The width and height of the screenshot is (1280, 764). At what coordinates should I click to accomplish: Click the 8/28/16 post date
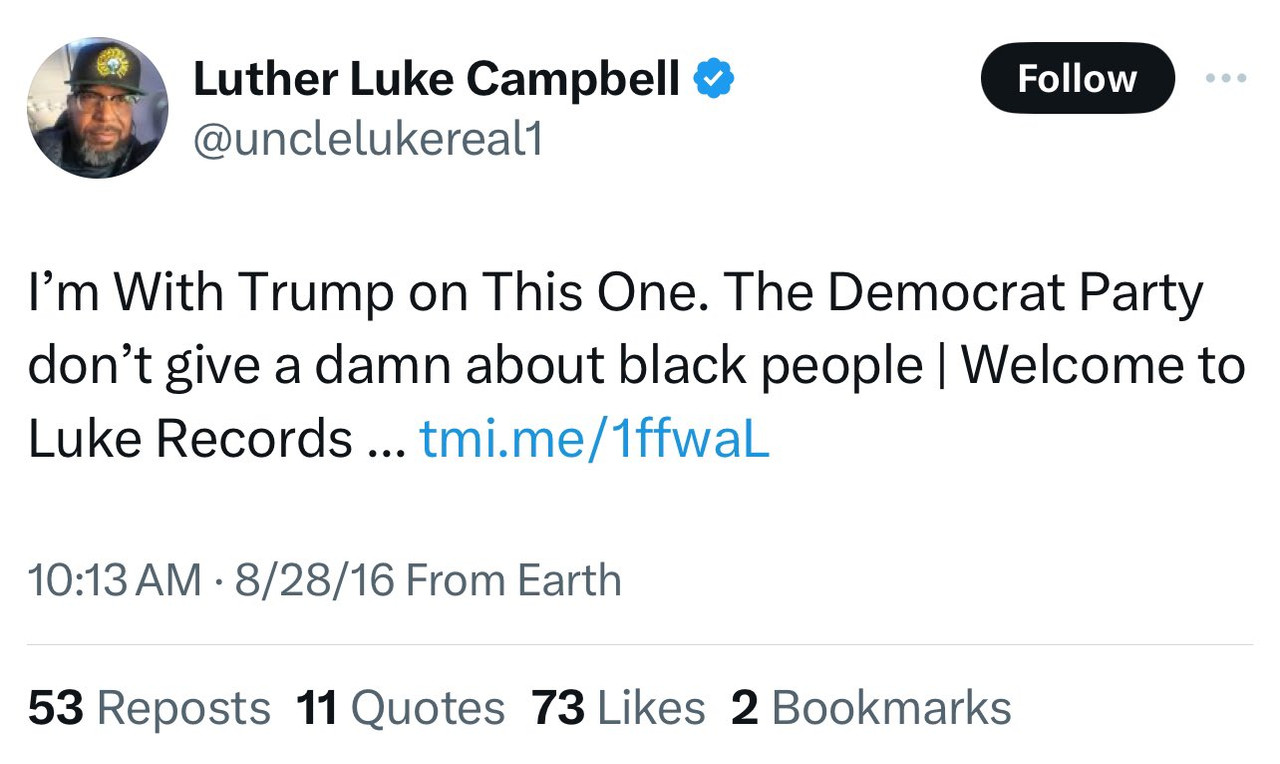click(314, 581)
